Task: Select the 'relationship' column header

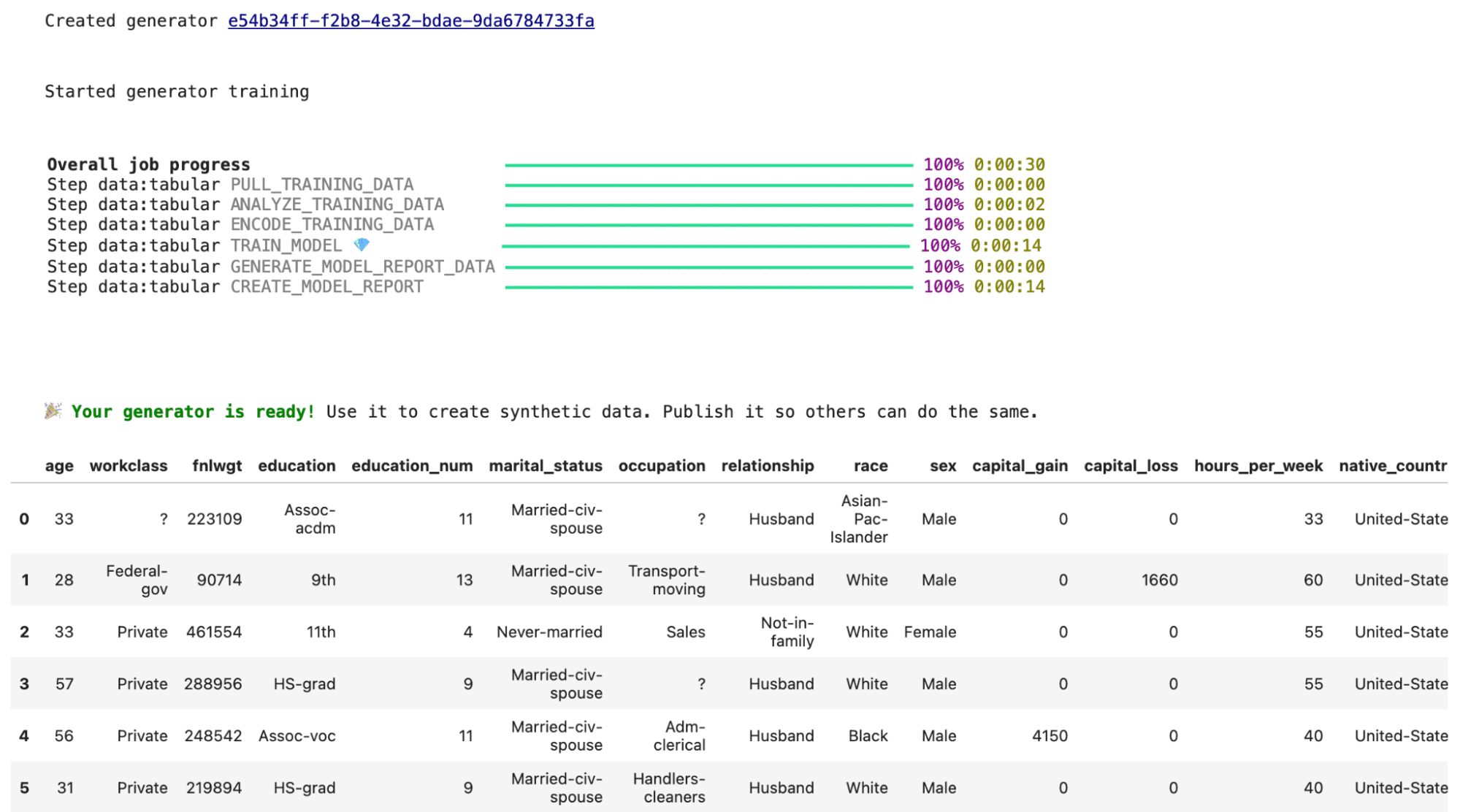Action: [x=768, y=466]
